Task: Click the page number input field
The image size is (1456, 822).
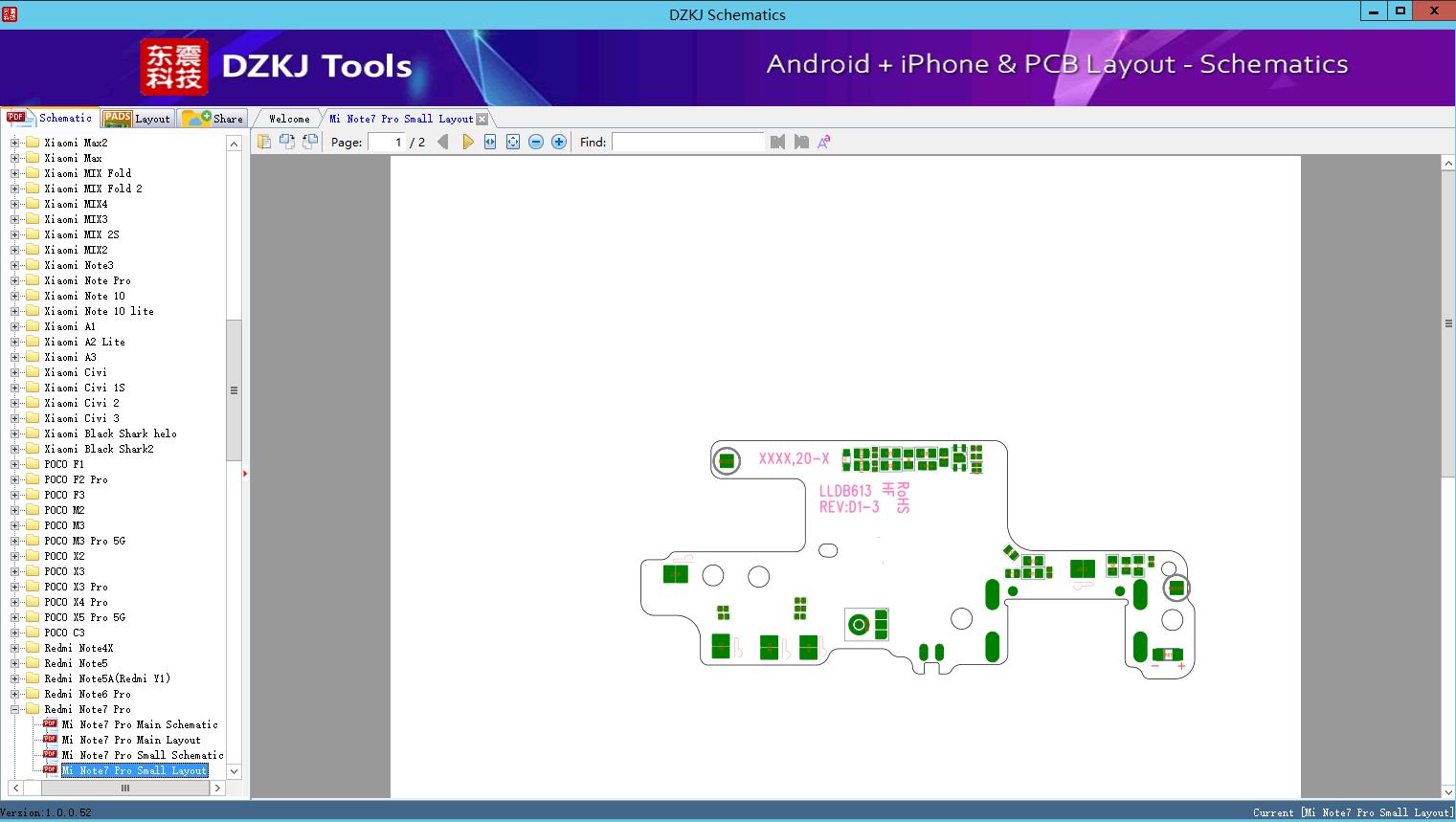Action: pyautogui.click(x=387, y=142)
